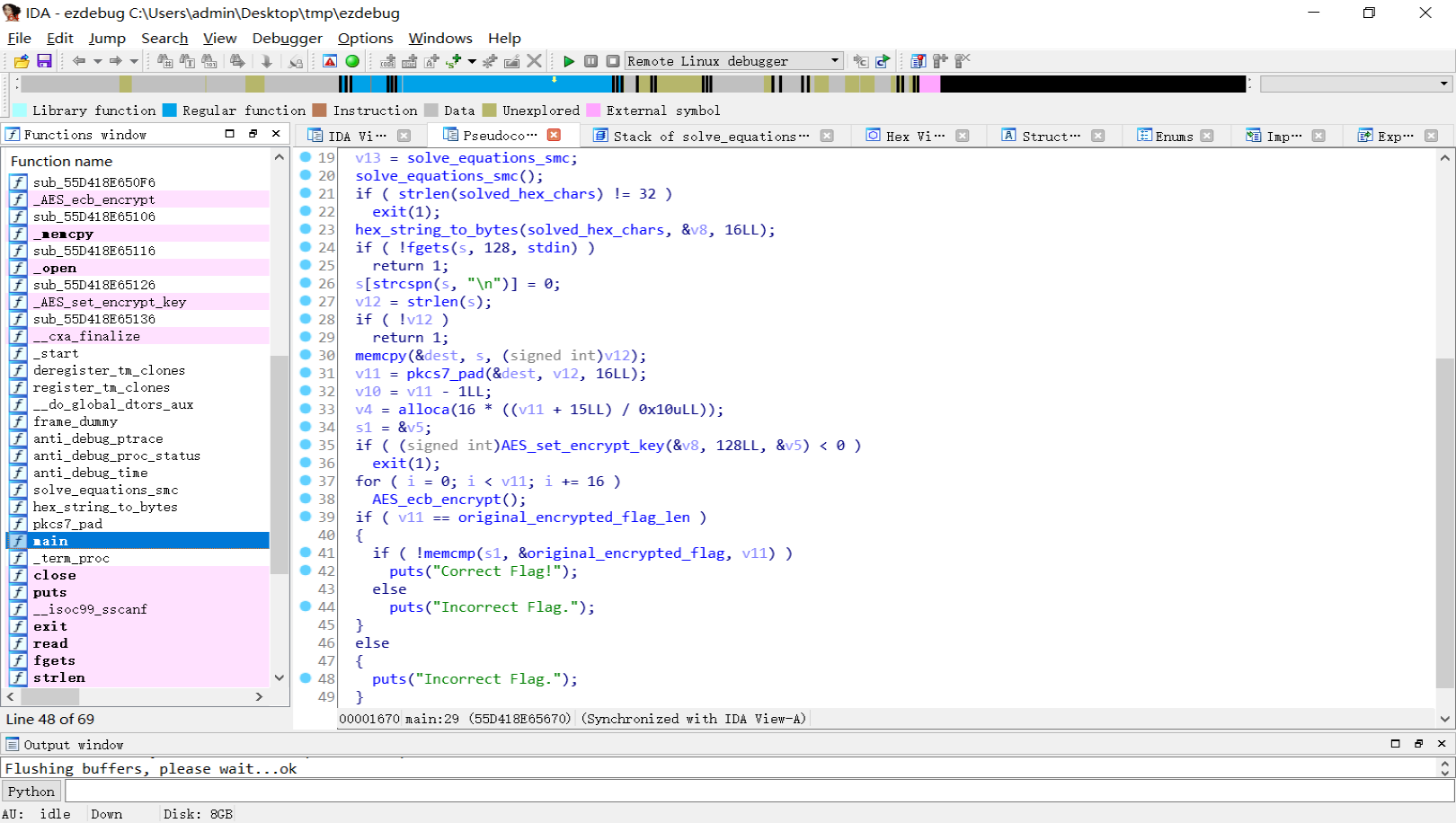Switch to the Stack of solve_equations tab
This screenshot has height=823, width=1456.
711,136
